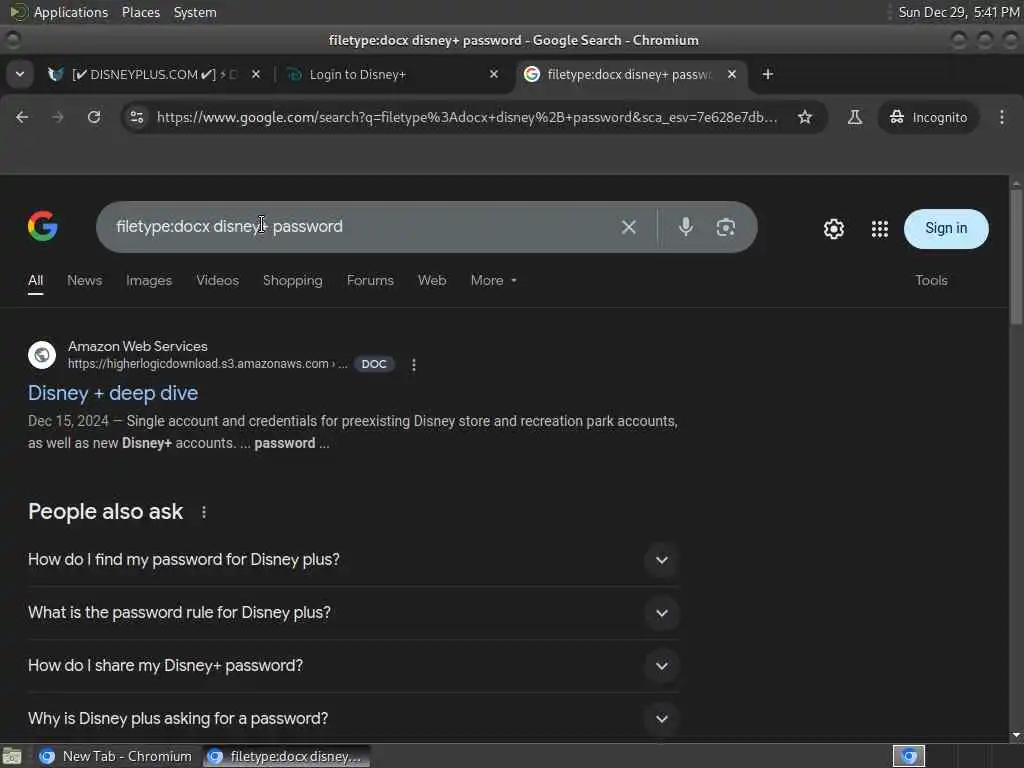Start voice search with microphone
Screen dimensions: 1024x768
[686, 227]
